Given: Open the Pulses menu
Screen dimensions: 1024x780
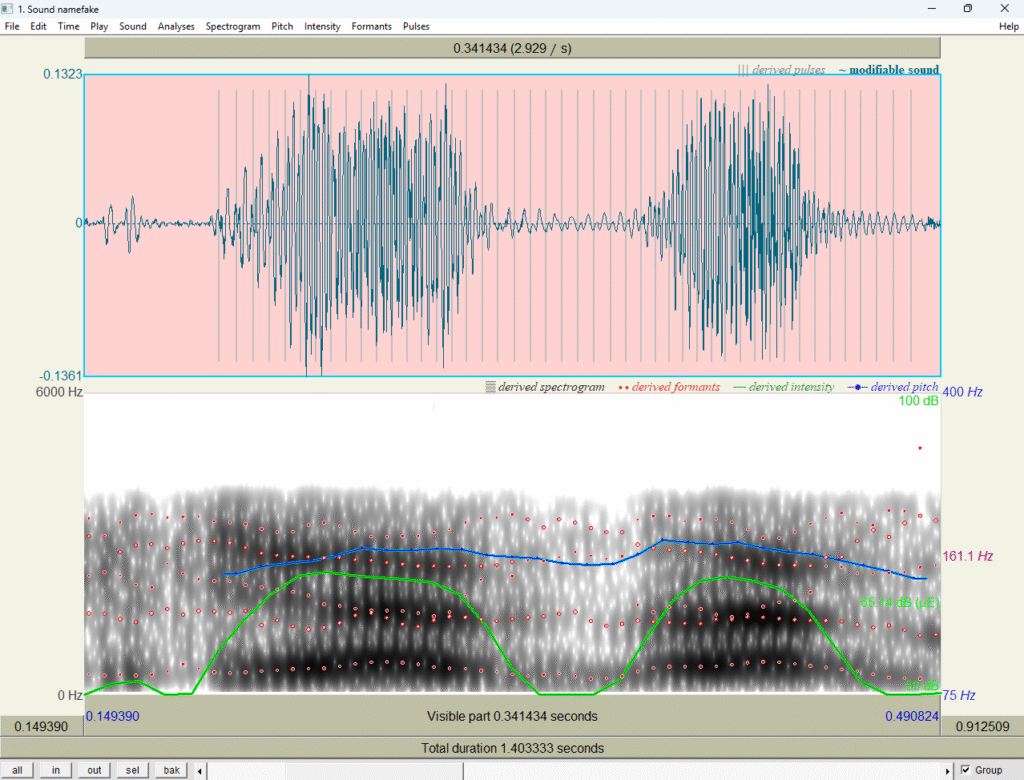Looking at the screenshot, I should coord(416,26).
